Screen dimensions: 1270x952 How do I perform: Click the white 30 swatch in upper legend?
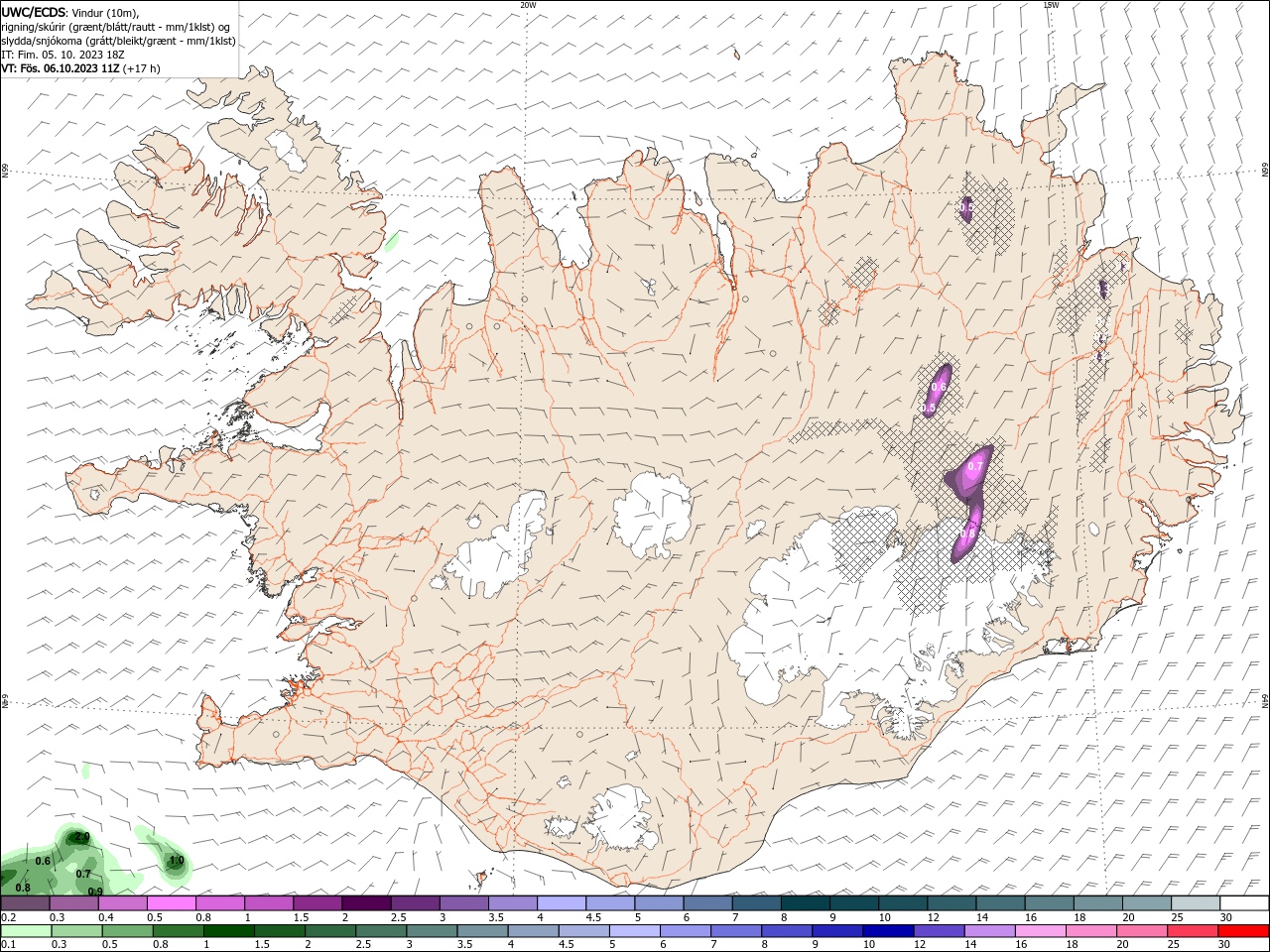(1244, 903)
